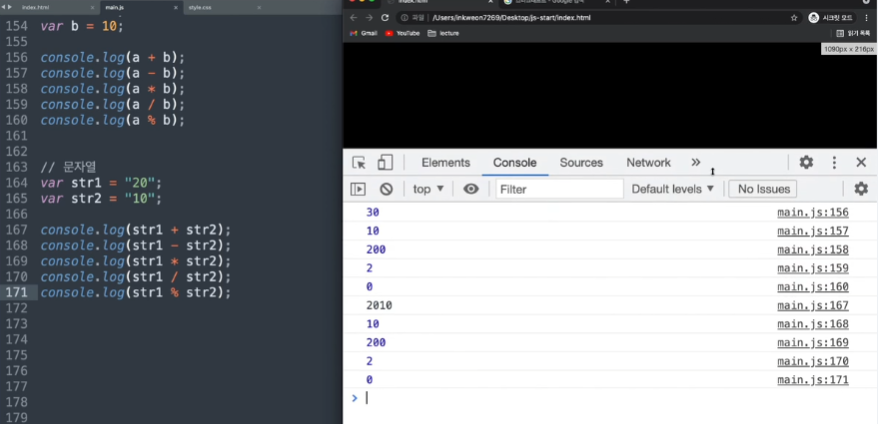
Task: Click editor tab navigation right arrow
Action: [10, 7]
